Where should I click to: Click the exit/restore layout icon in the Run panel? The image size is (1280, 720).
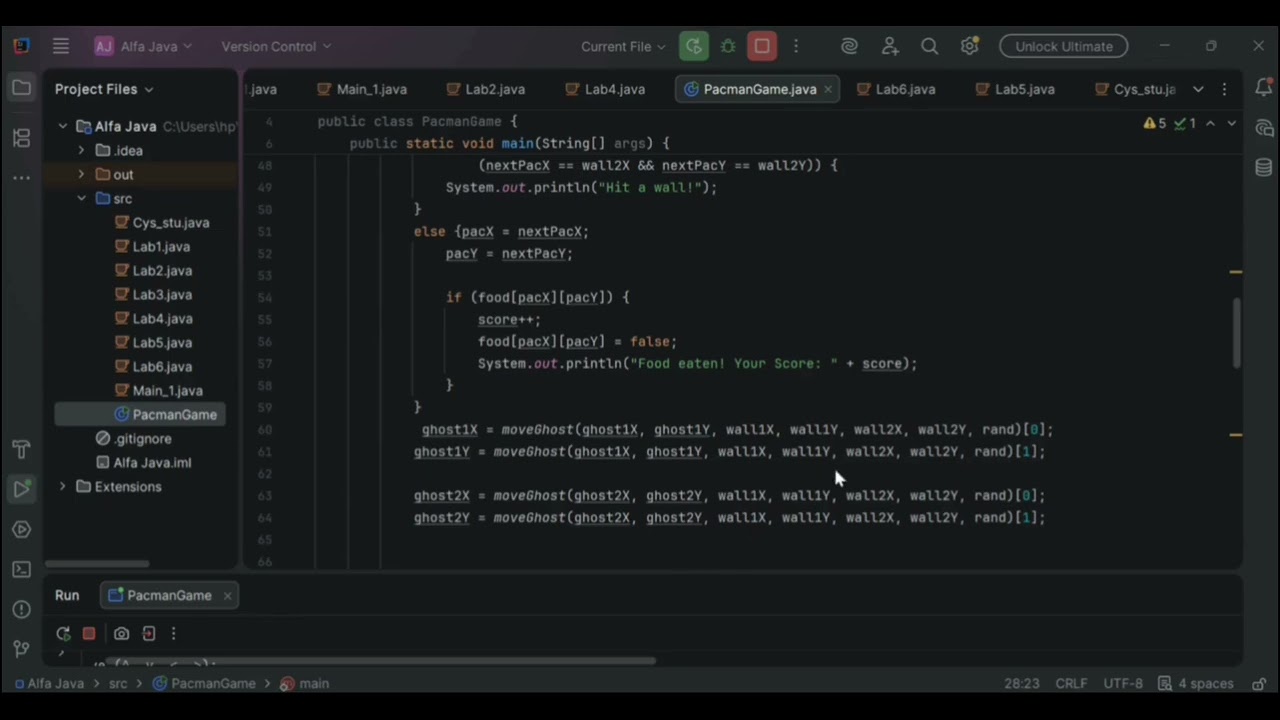coord(149,633)
